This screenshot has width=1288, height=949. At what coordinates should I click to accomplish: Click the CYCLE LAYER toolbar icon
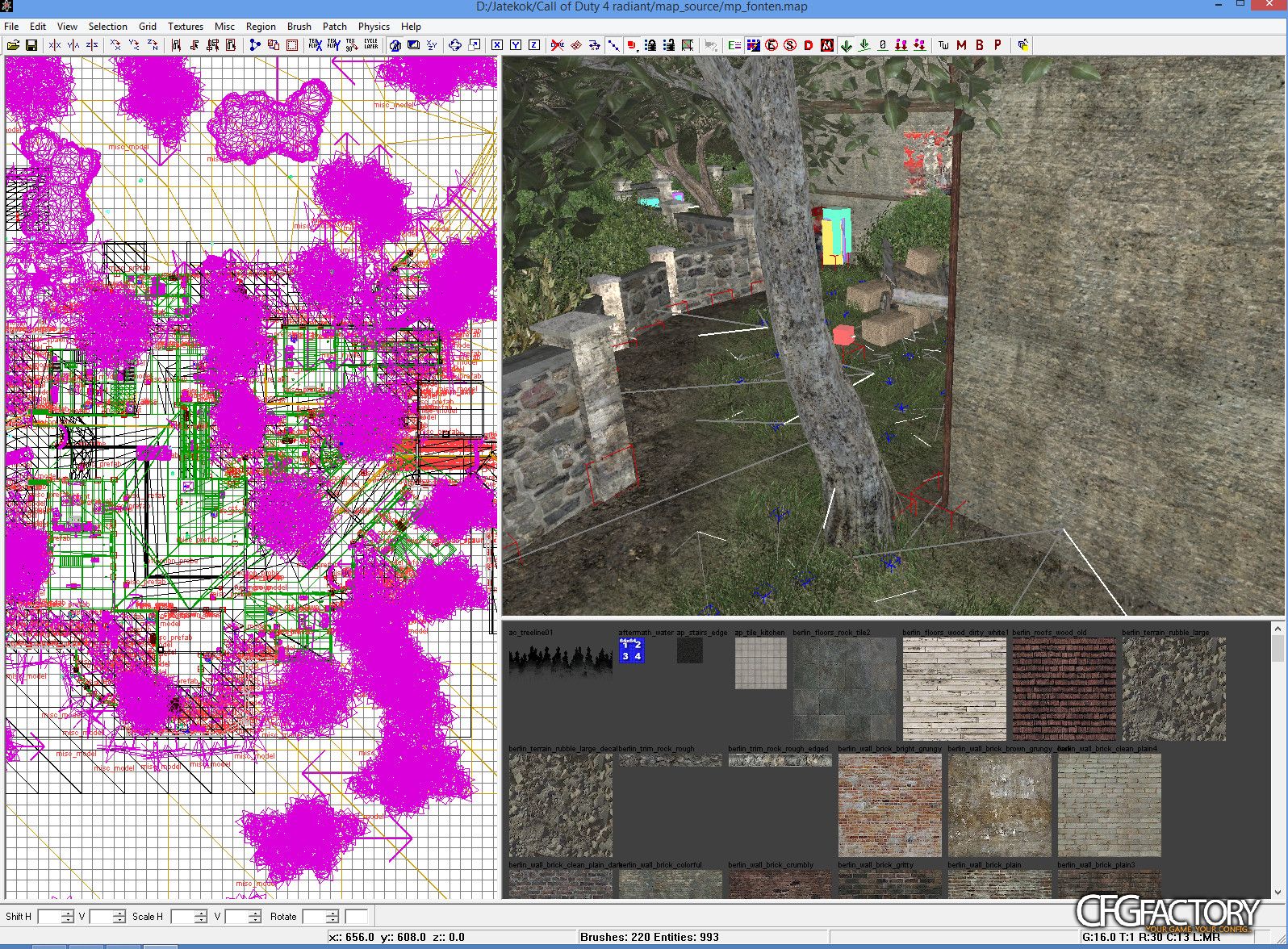(x=370, y=45)
